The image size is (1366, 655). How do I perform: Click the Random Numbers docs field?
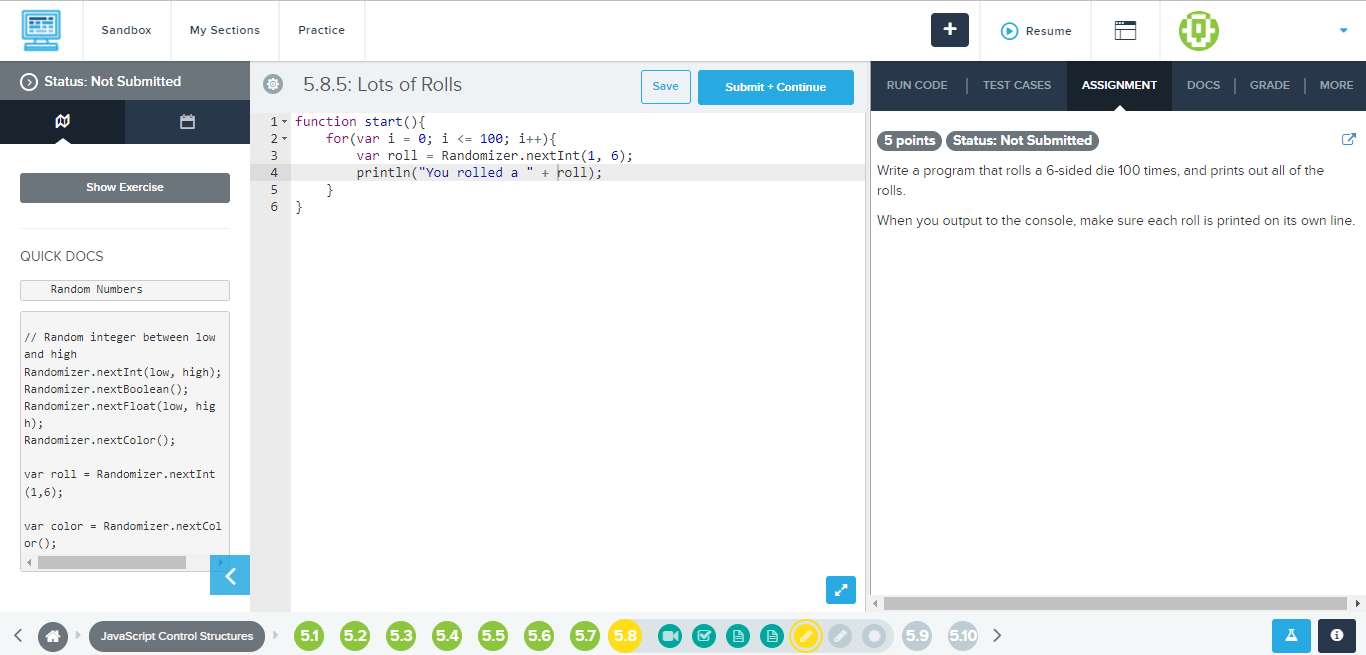(125, 290)
